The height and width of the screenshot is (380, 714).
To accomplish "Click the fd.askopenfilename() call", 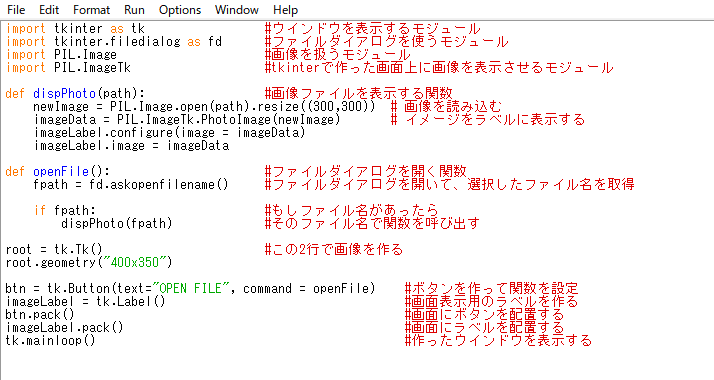I will click(x=158, y=185).
